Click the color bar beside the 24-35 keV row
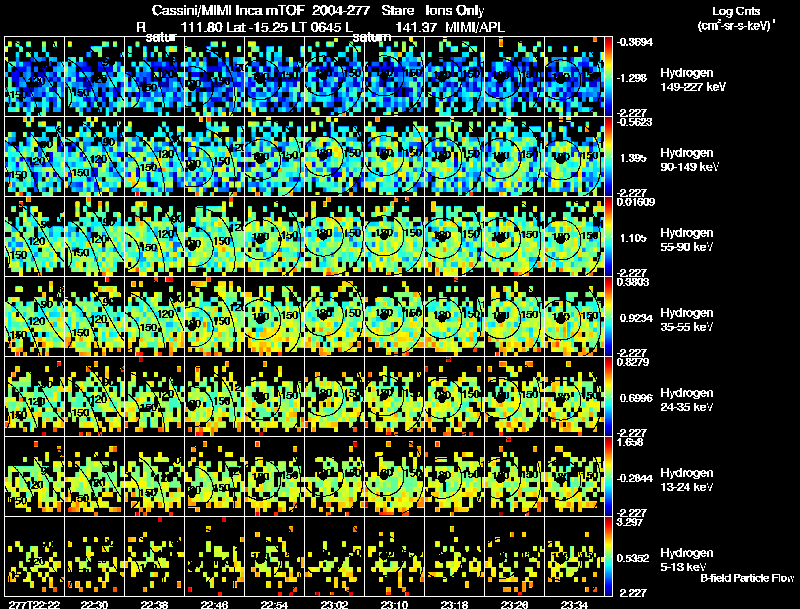 608,397
